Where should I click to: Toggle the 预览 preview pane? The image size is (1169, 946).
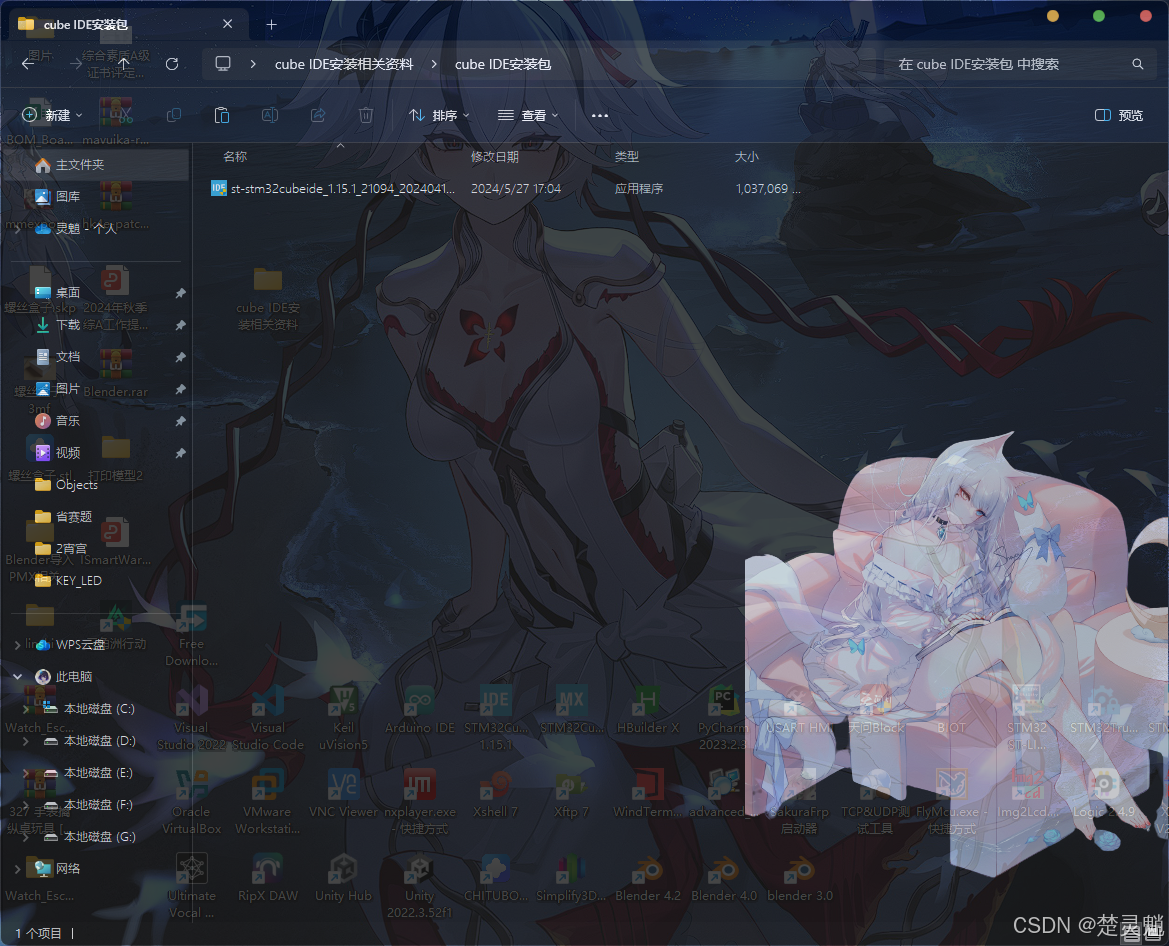pos(1118,116)
